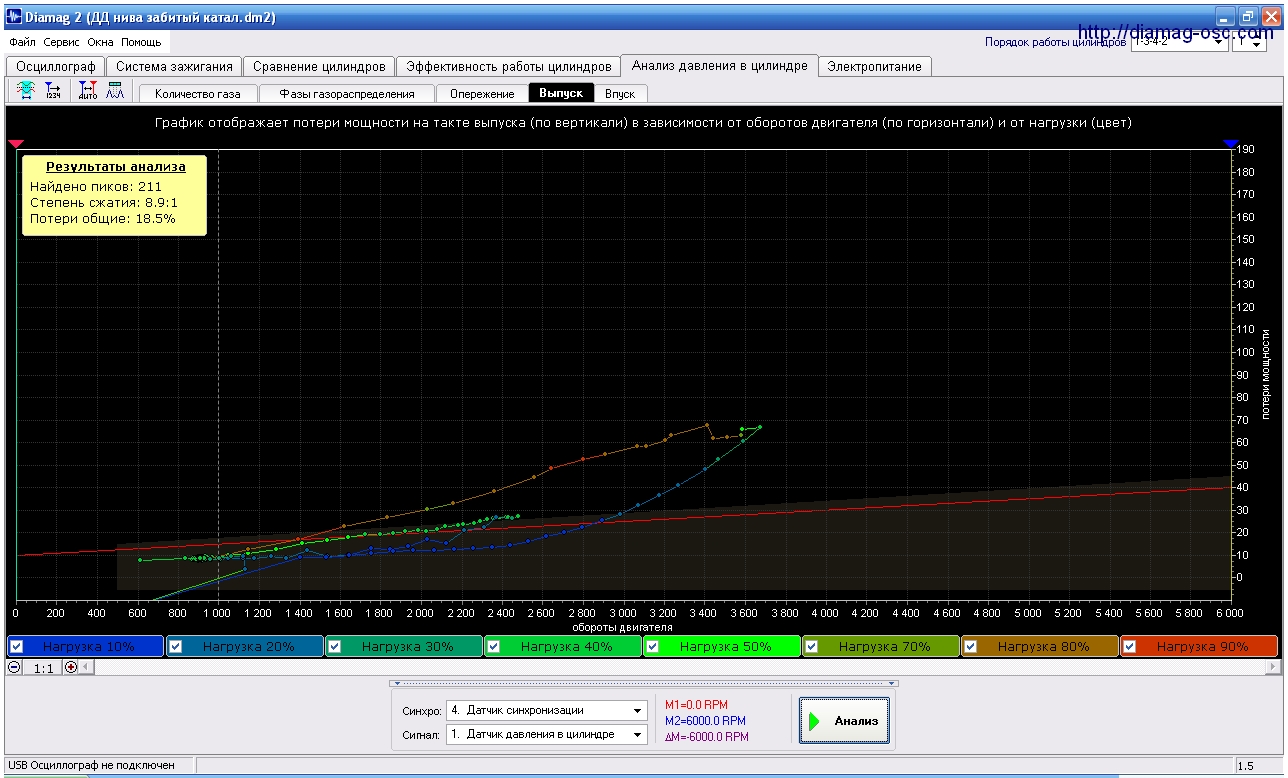The height and width of the screenshot is (778, 1288).
Task: Click the 1234 cylinder numbering toolbar icon
Action: coord(53,91)
